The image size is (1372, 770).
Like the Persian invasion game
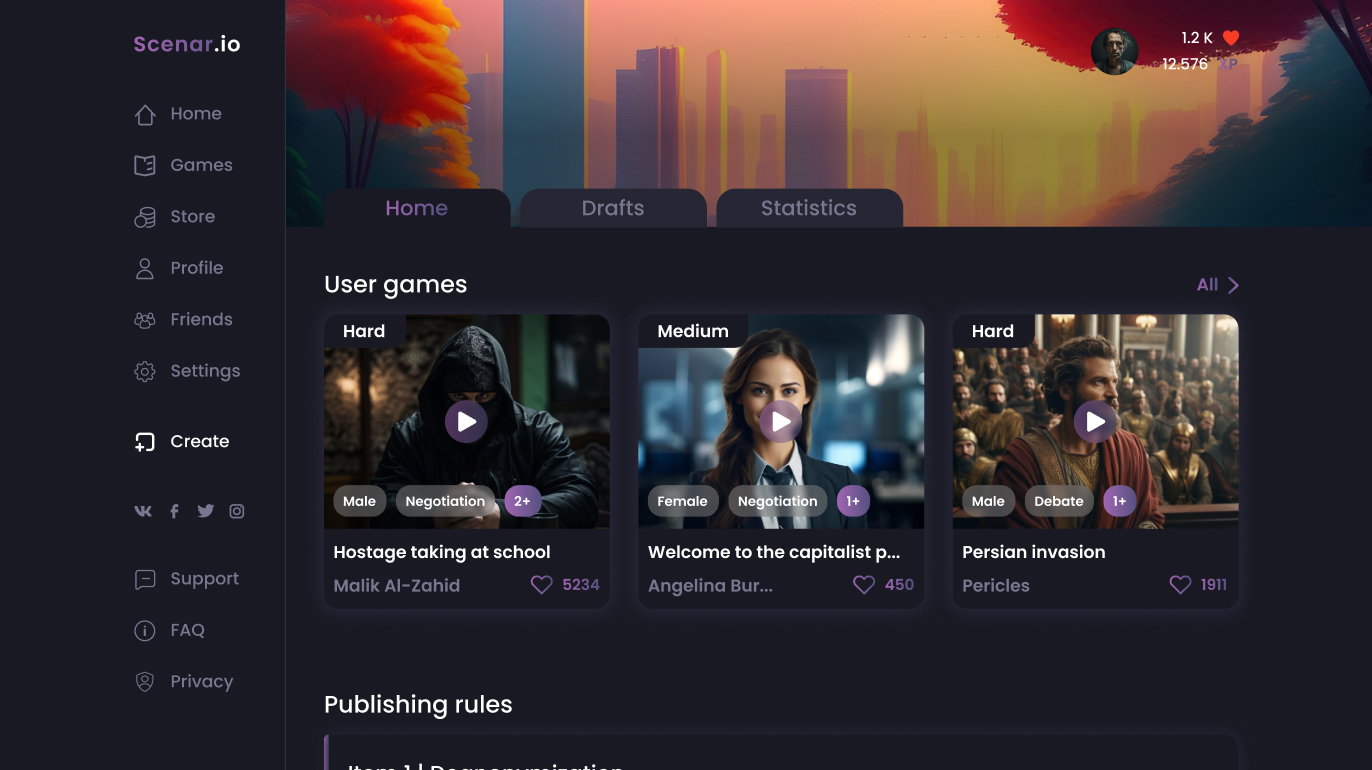click(x=1180, y=585)
